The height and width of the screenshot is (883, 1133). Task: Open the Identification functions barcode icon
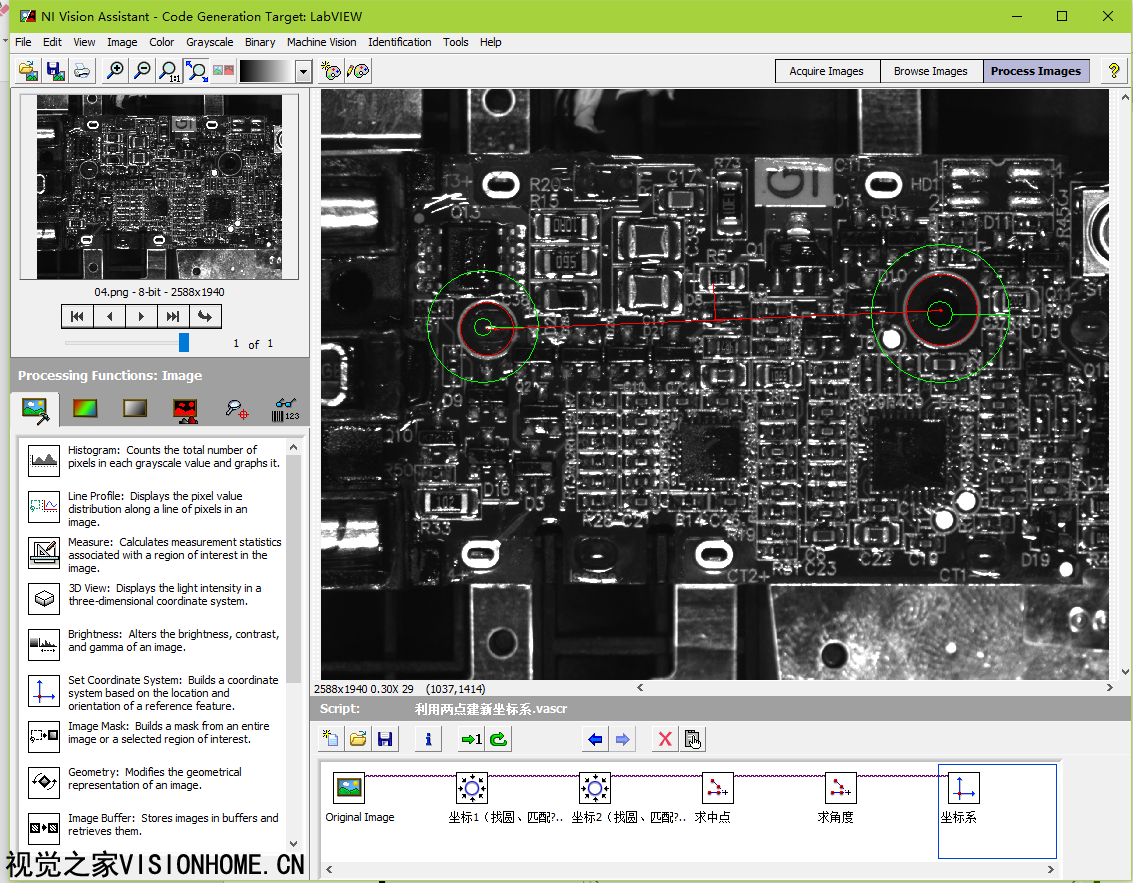[x=286, y=408]
